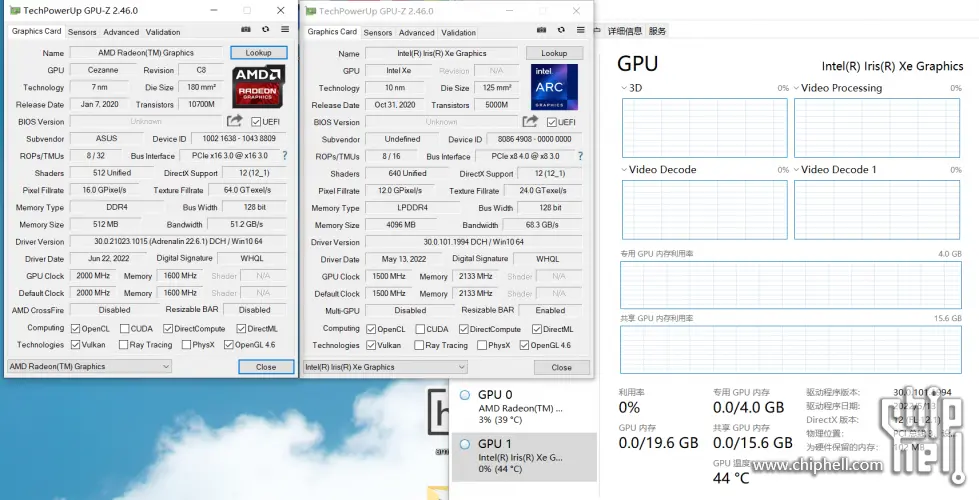Open the AMD Radeon(TM) Graphics GPU selector dropdown
The height and width of the screenshot is (500, 979).
(x=90, y=366)
